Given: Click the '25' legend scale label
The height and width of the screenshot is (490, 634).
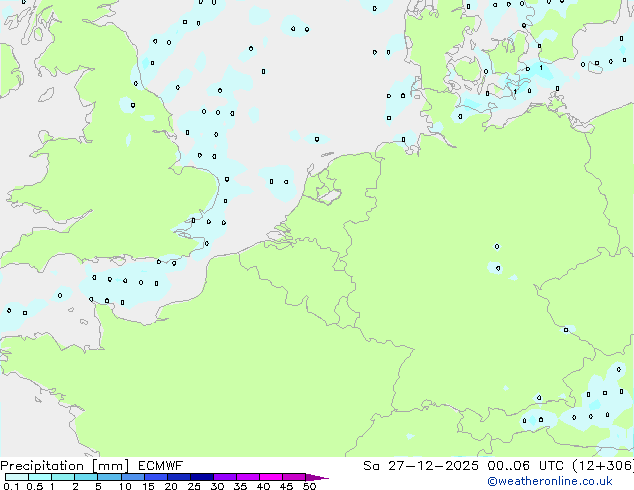Looking at the screenshot, I should (194, 486).
